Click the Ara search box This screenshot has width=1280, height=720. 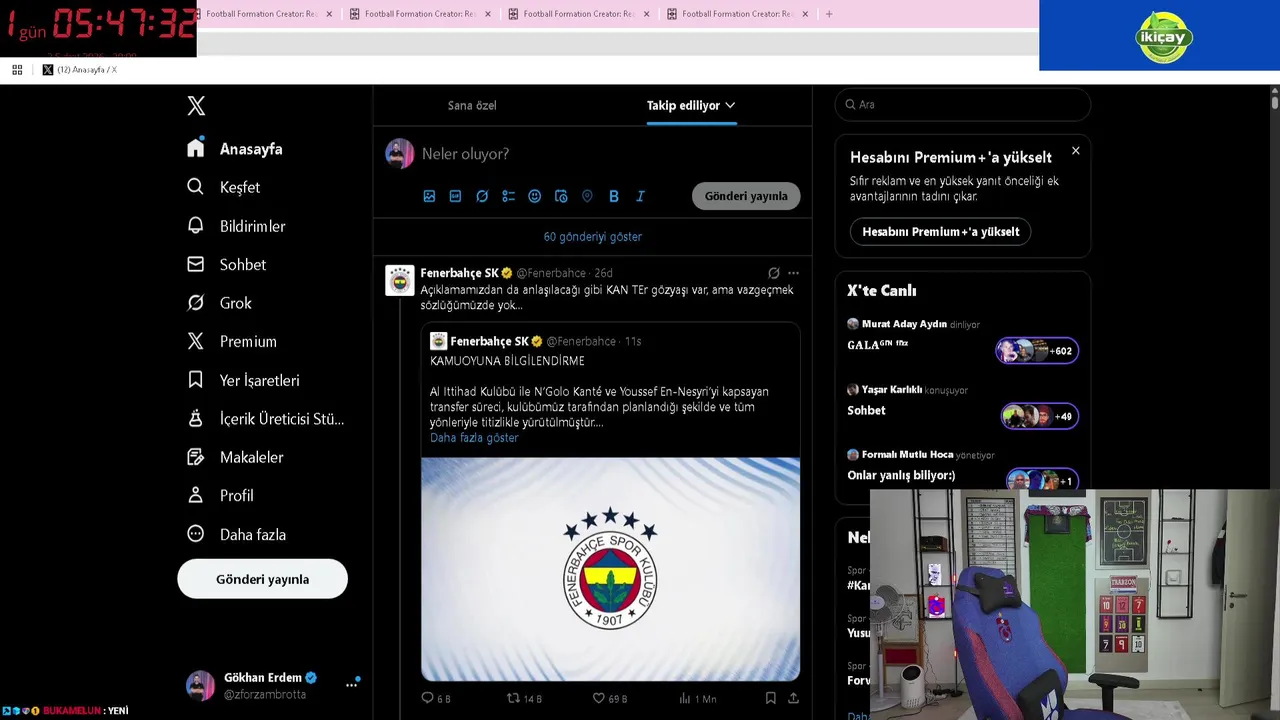coord(963,105)
